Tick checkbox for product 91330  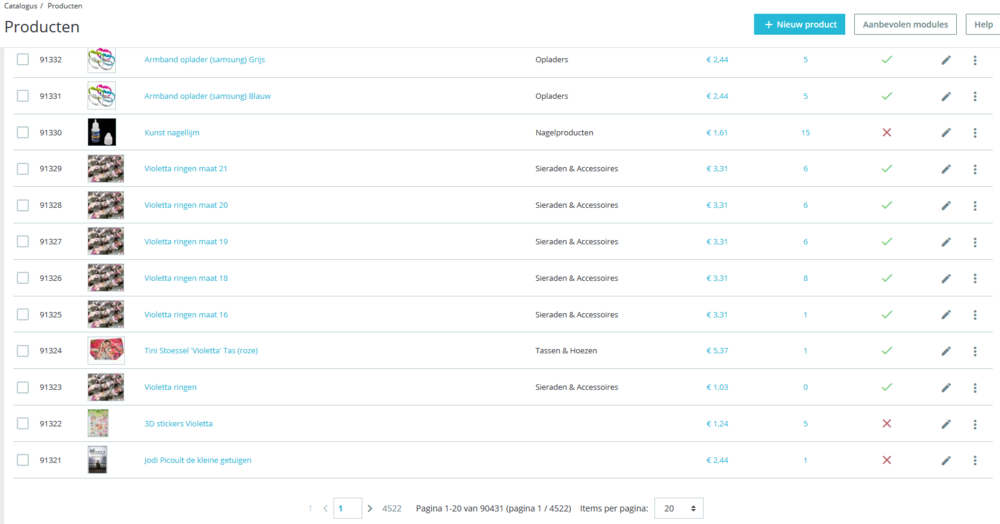(x=23, y=132)
